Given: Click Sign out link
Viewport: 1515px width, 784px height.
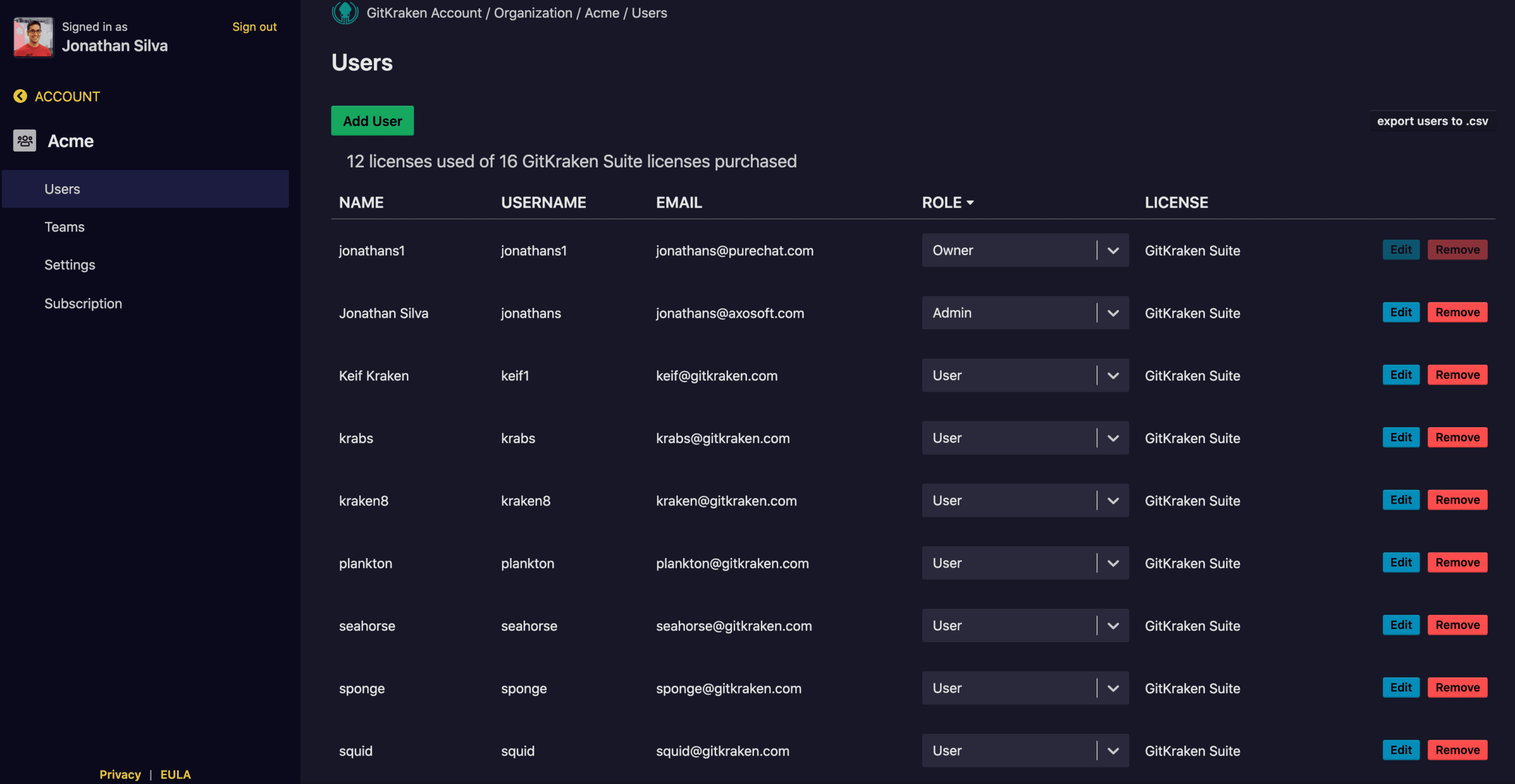Looking at the screenshot, I should [254, 27].
